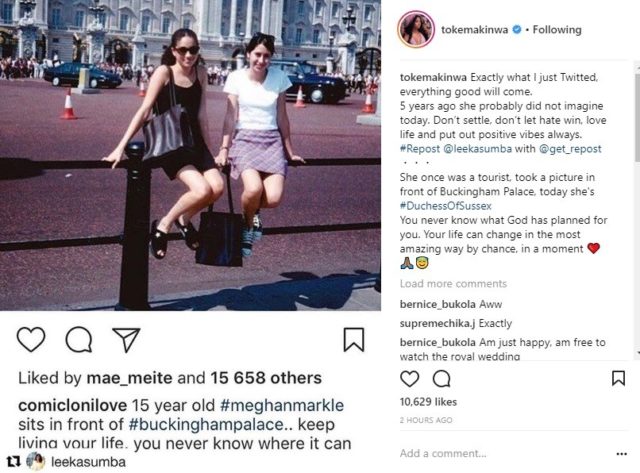640x473 pixels.
Task: Click the comment bubble in the embedded repost
Action: [x=78, y=339]
